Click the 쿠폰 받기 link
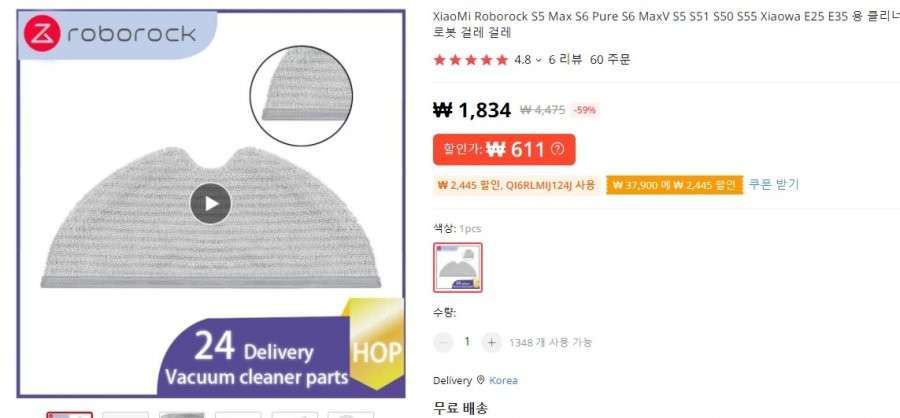This screenshot has height=418, width=900. point(773,184)
